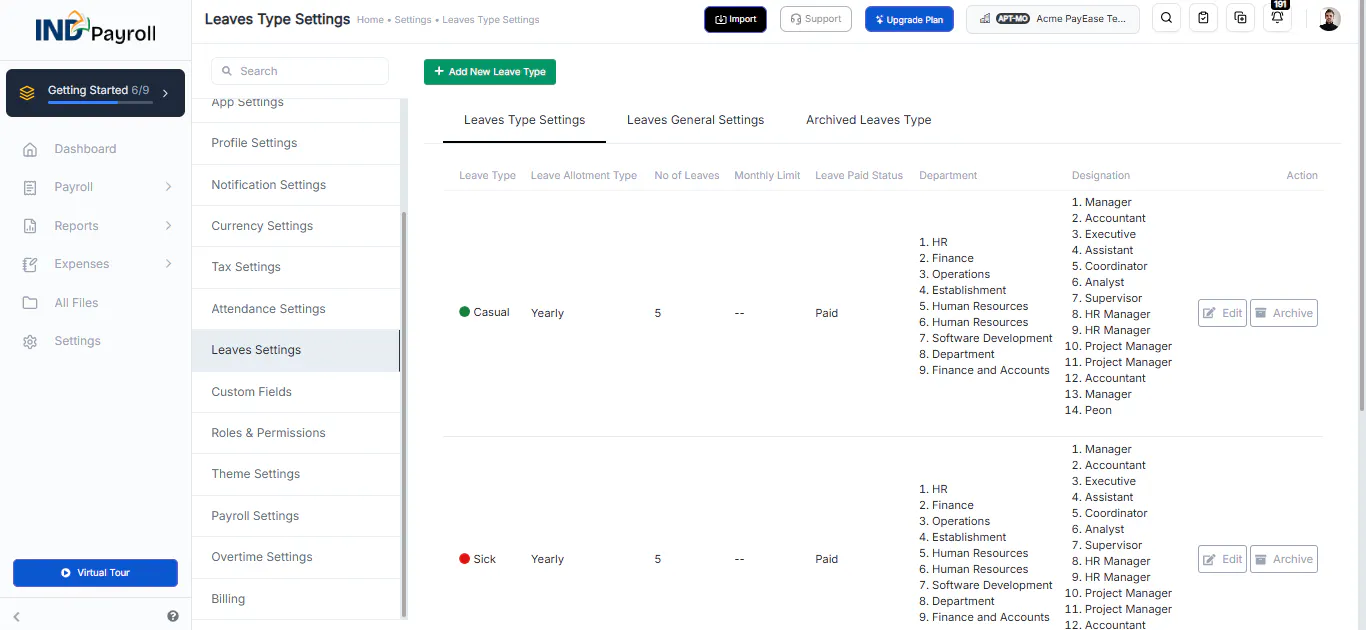Click the green Casual color dot
This screenshot has height=630, width=1366.
coord(464,312)
